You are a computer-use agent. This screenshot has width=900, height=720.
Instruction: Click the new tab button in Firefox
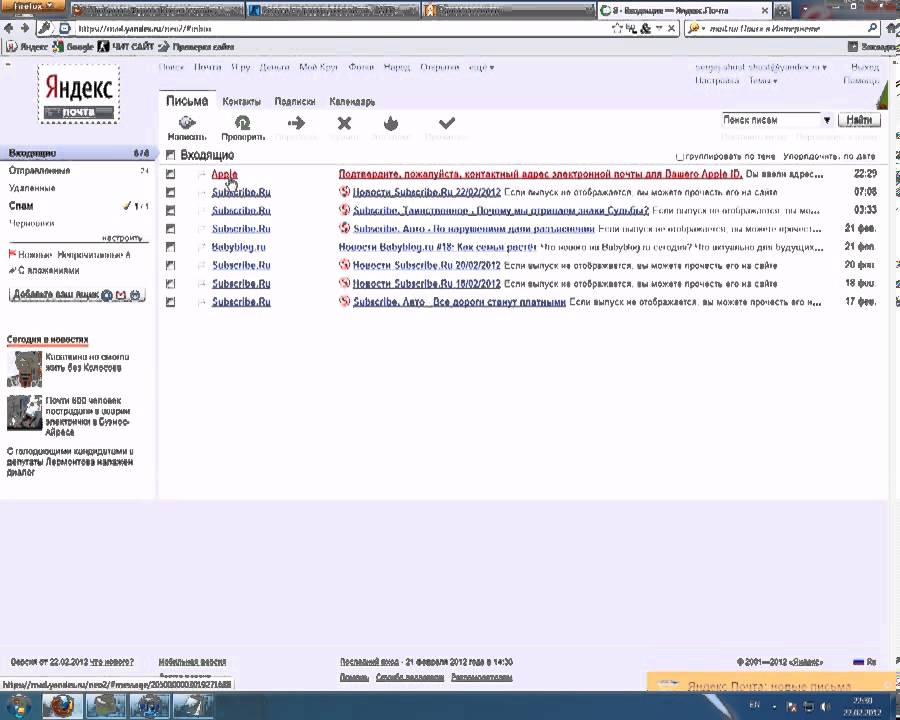(x=782, y=10)
